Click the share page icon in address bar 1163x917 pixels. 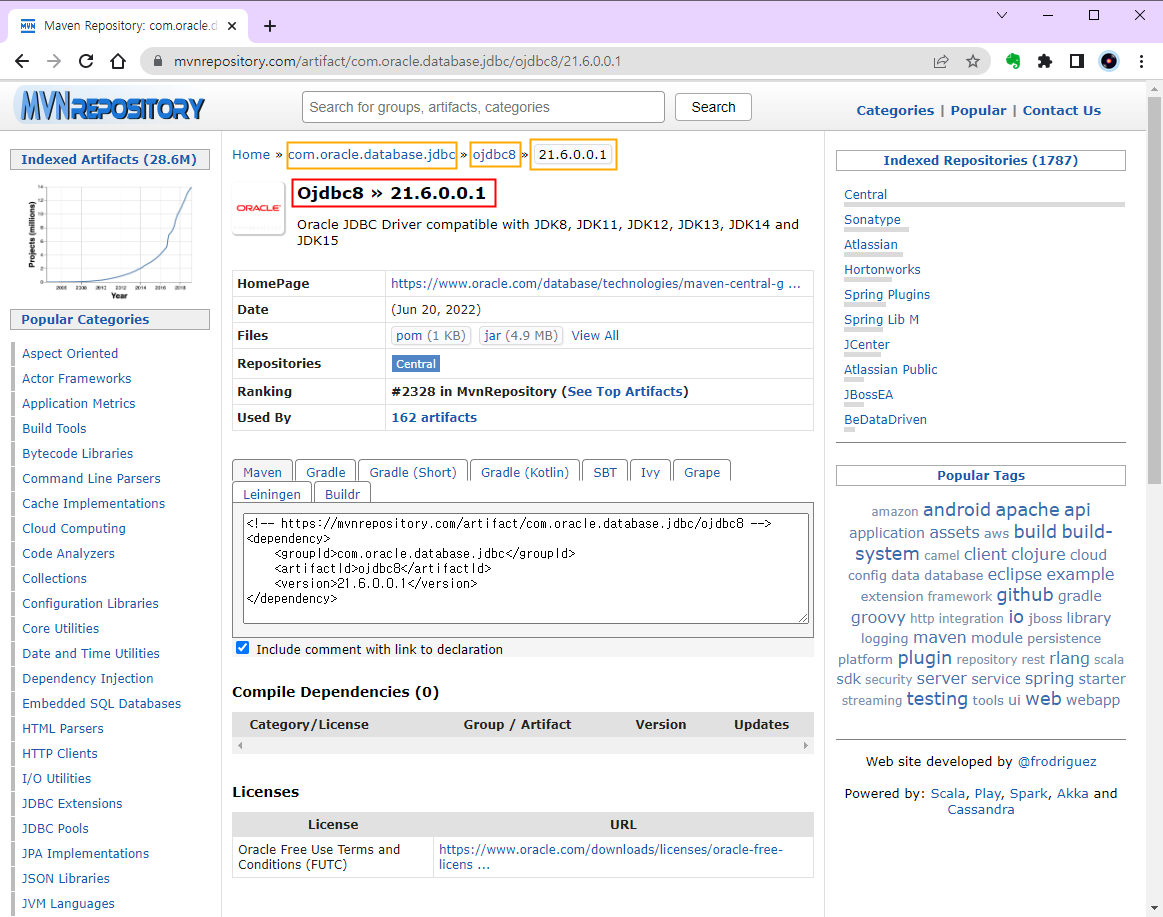click(941, 62)
